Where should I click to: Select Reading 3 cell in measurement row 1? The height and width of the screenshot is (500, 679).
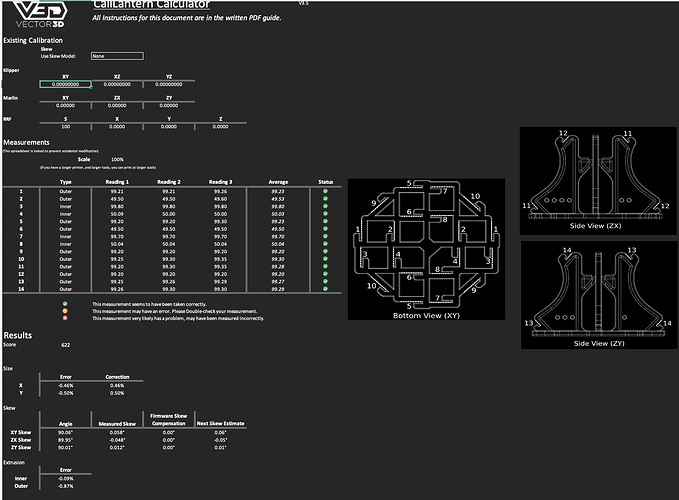[x=220, y=191]
